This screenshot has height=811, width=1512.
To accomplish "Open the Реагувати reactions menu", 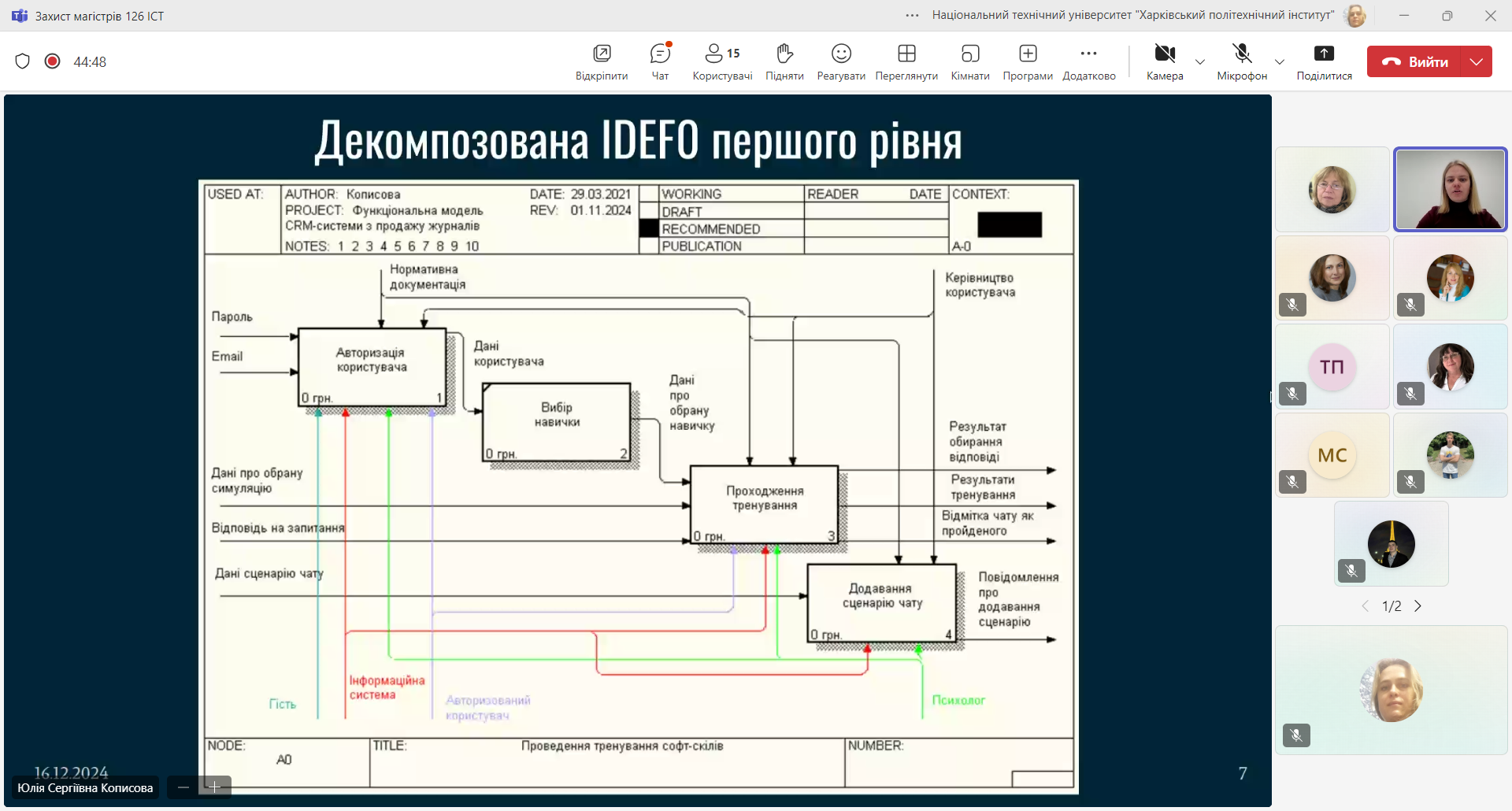I will pyautogui.click(x=841, y=61).
